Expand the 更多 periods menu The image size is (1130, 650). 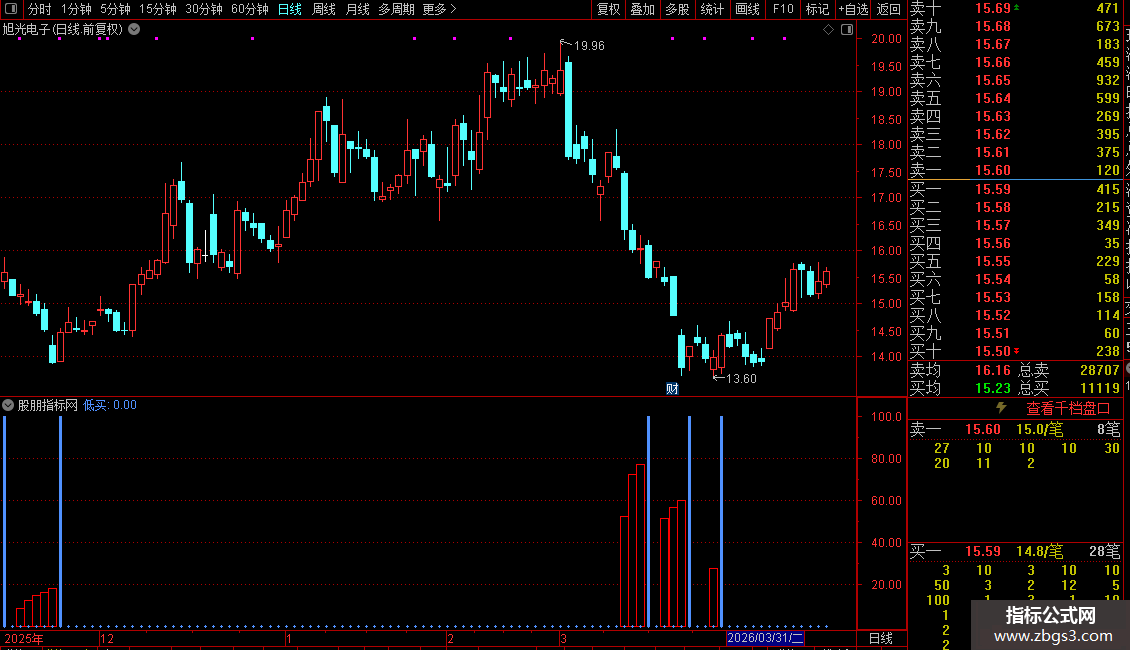click(x=440, y=9)
